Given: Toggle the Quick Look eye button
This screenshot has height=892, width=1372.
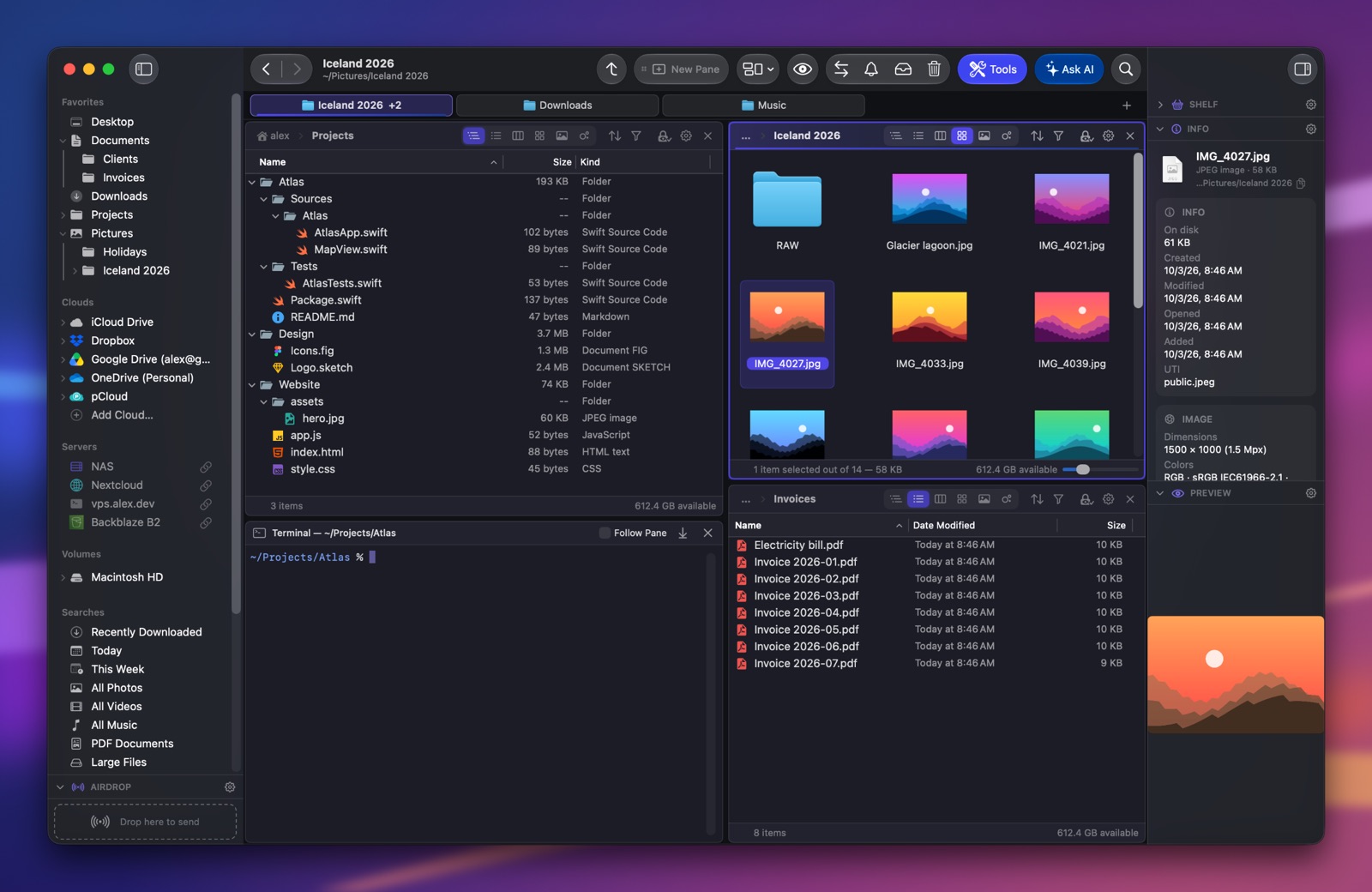Looking at the screenshot, I should (803, 69).
